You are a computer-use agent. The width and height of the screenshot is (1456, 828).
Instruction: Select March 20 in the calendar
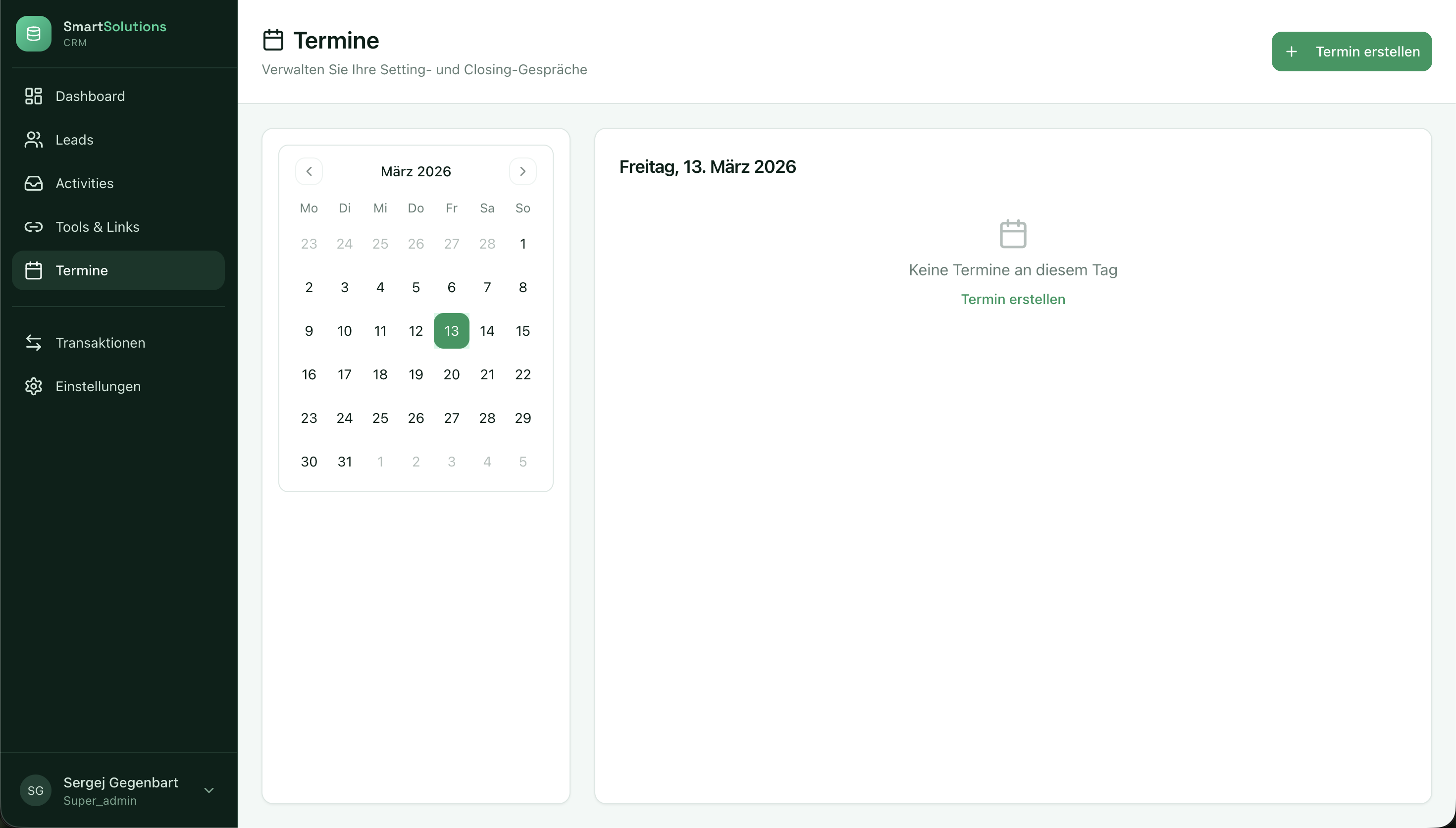[452, 374]
